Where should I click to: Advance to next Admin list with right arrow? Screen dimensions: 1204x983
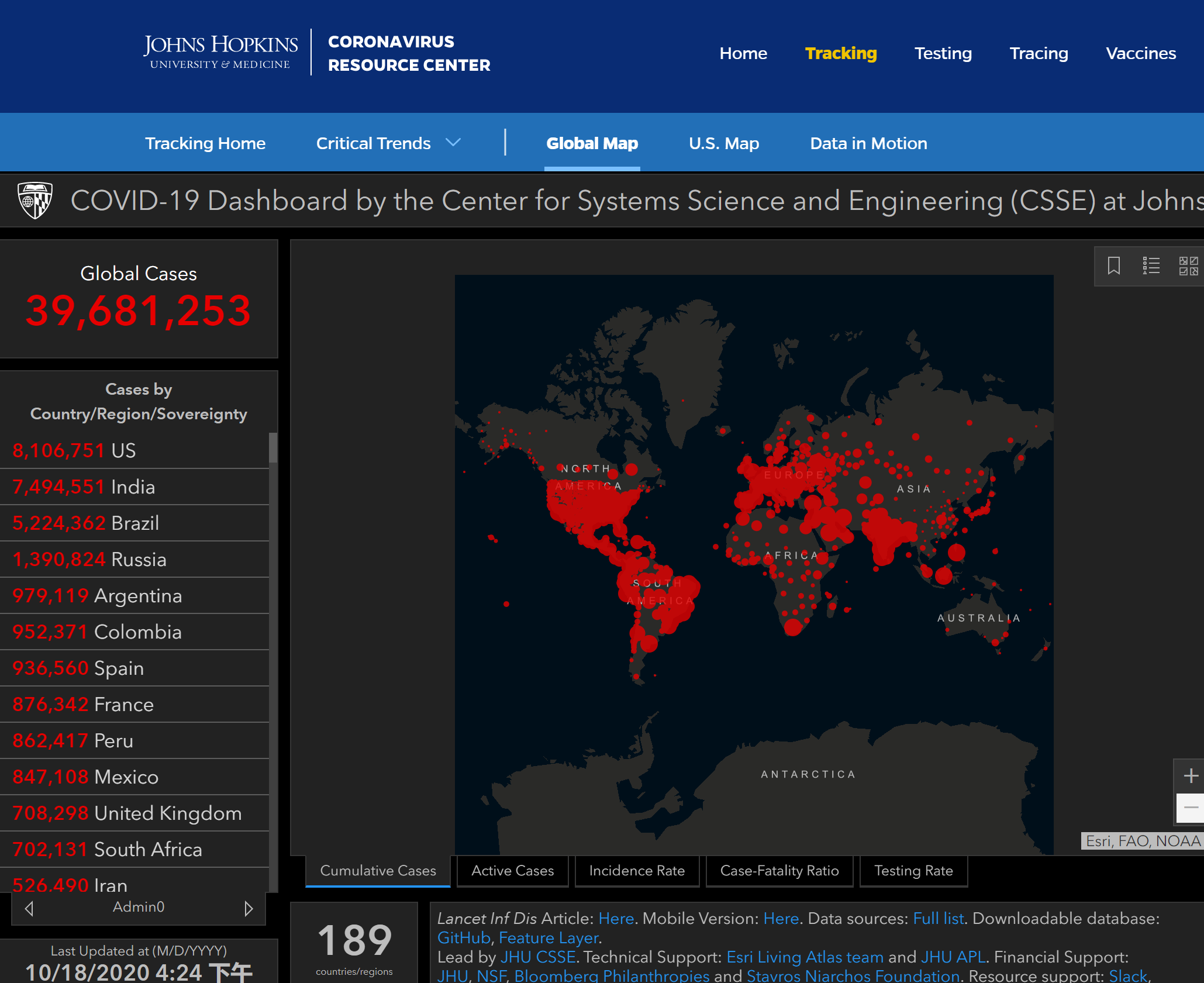tap(249, 908)
